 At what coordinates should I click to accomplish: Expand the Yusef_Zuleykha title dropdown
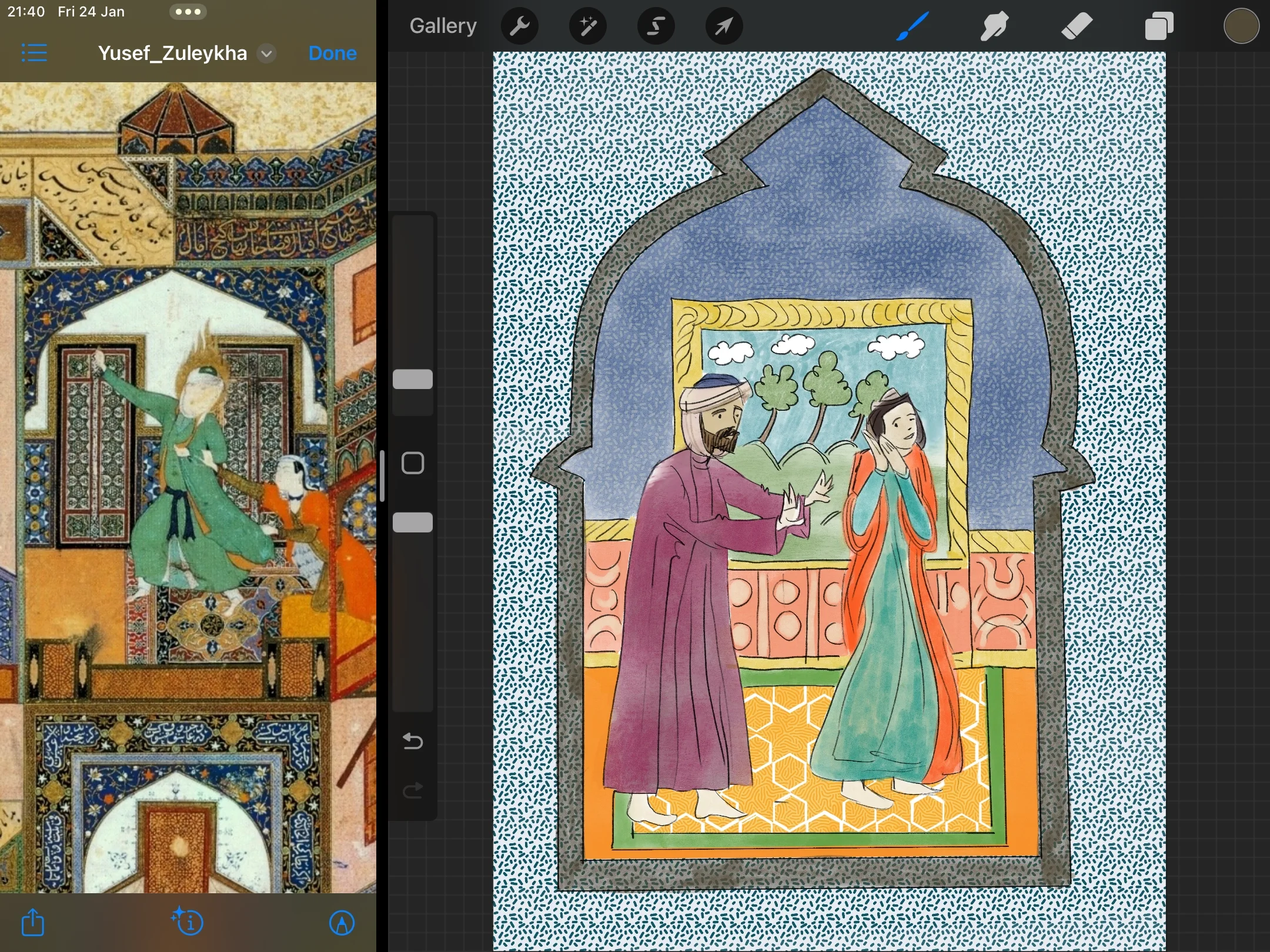pos(267,53)
